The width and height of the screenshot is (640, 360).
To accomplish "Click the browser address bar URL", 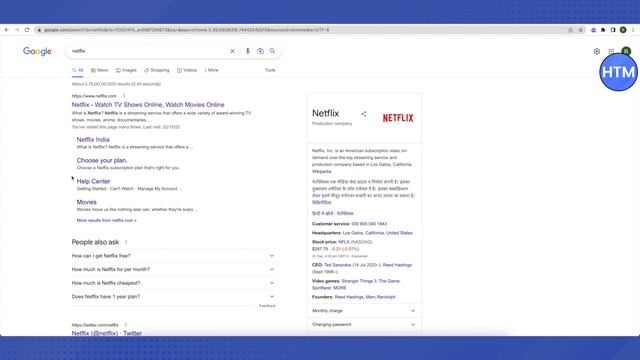I will [x=187, y=30].
